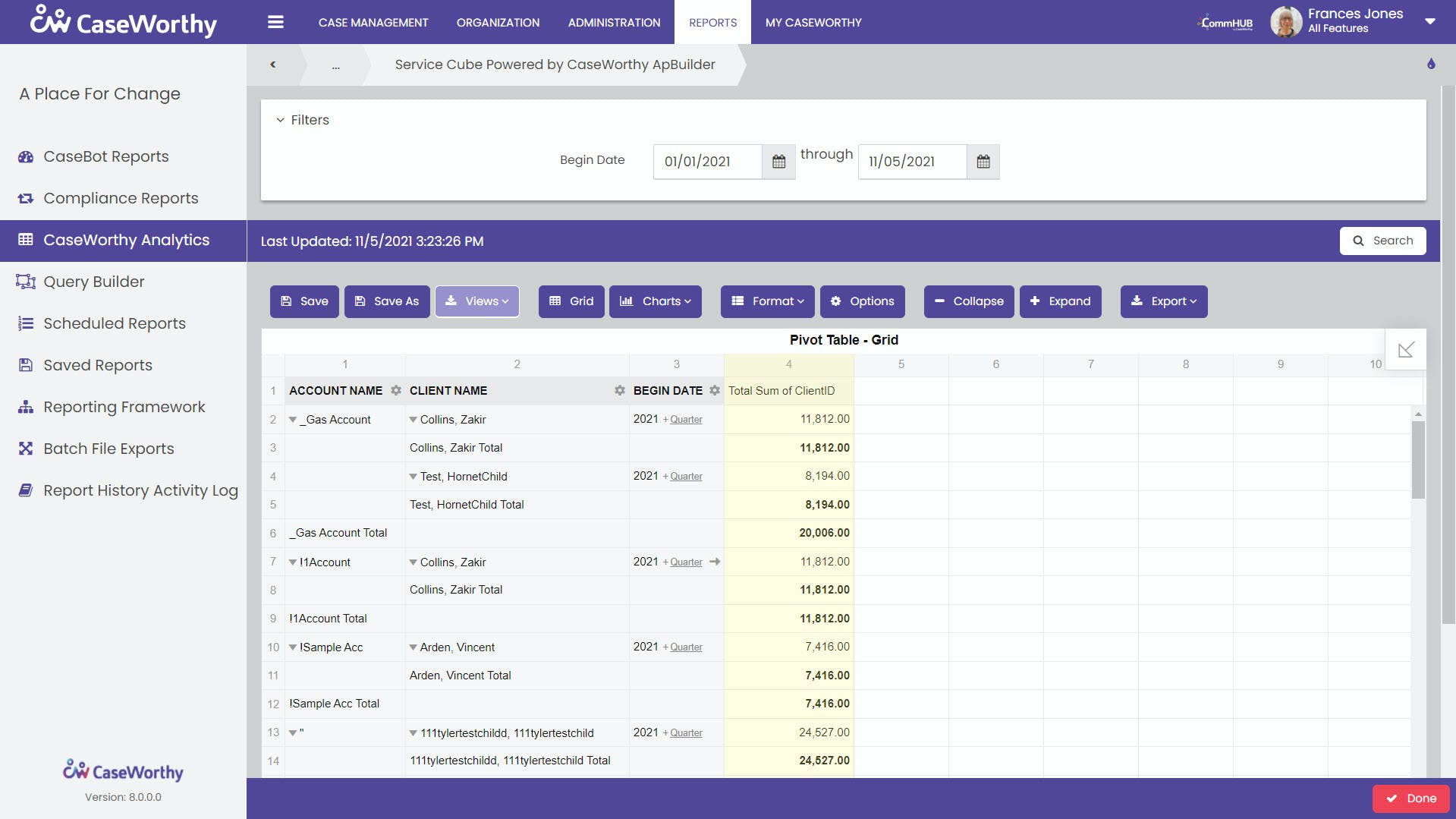Open the hamburger menu icon
Viewport: 1456px width, 819px height.
(x=275, y=22)
